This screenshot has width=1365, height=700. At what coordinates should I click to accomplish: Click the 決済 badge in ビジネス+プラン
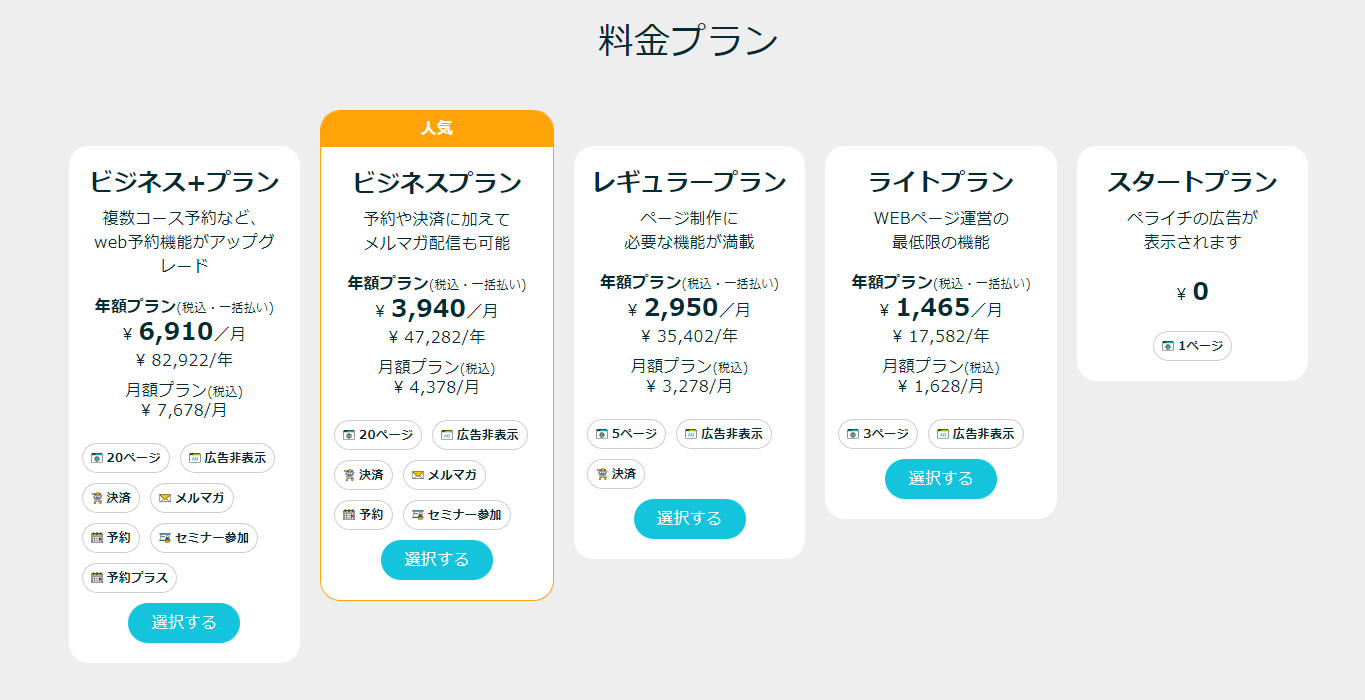[111, 498]
